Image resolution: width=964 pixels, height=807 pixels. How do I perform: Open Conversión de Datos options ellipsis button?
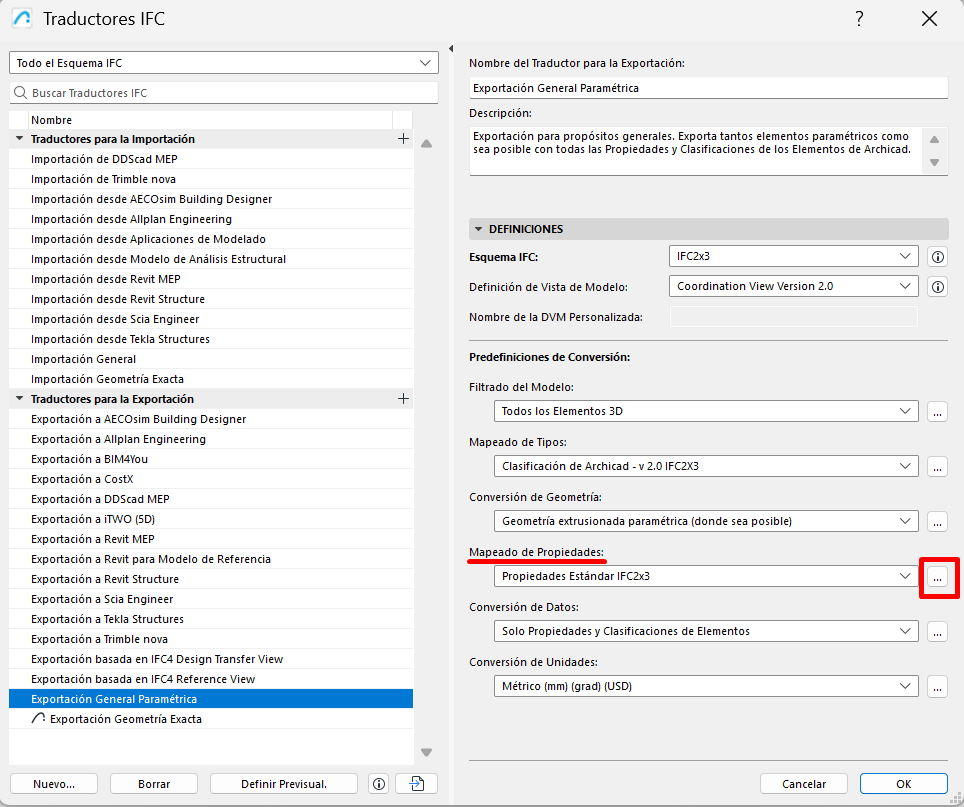click(937, 631)
